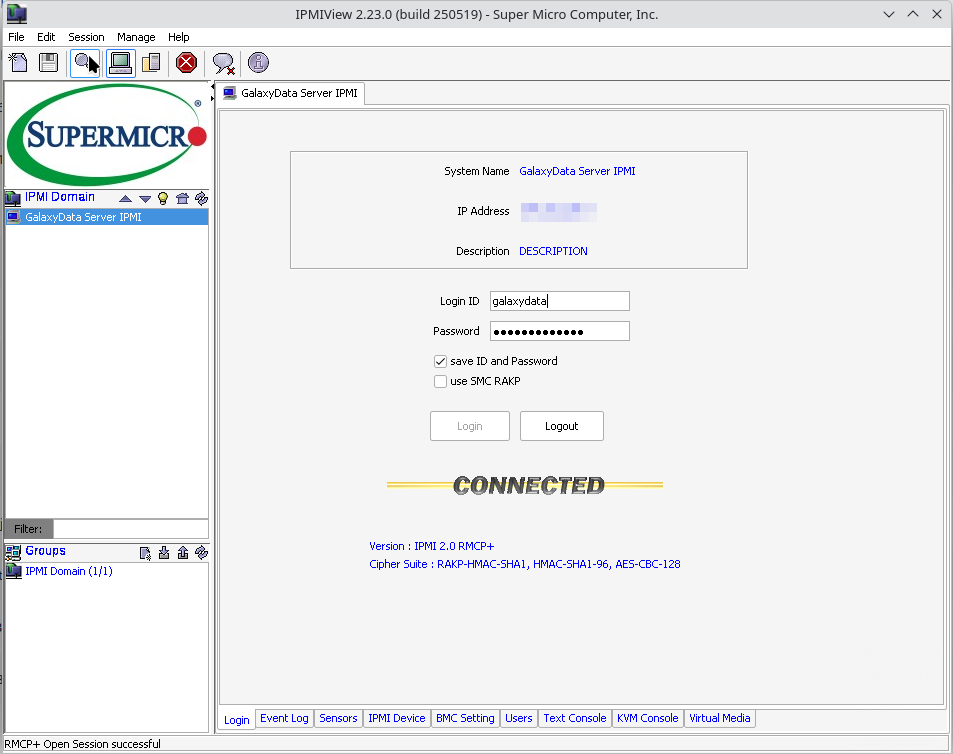Enable the use SMC RAKP checkbox
The width and height of the screenshot is (953, 754).
tap(441, 382)
